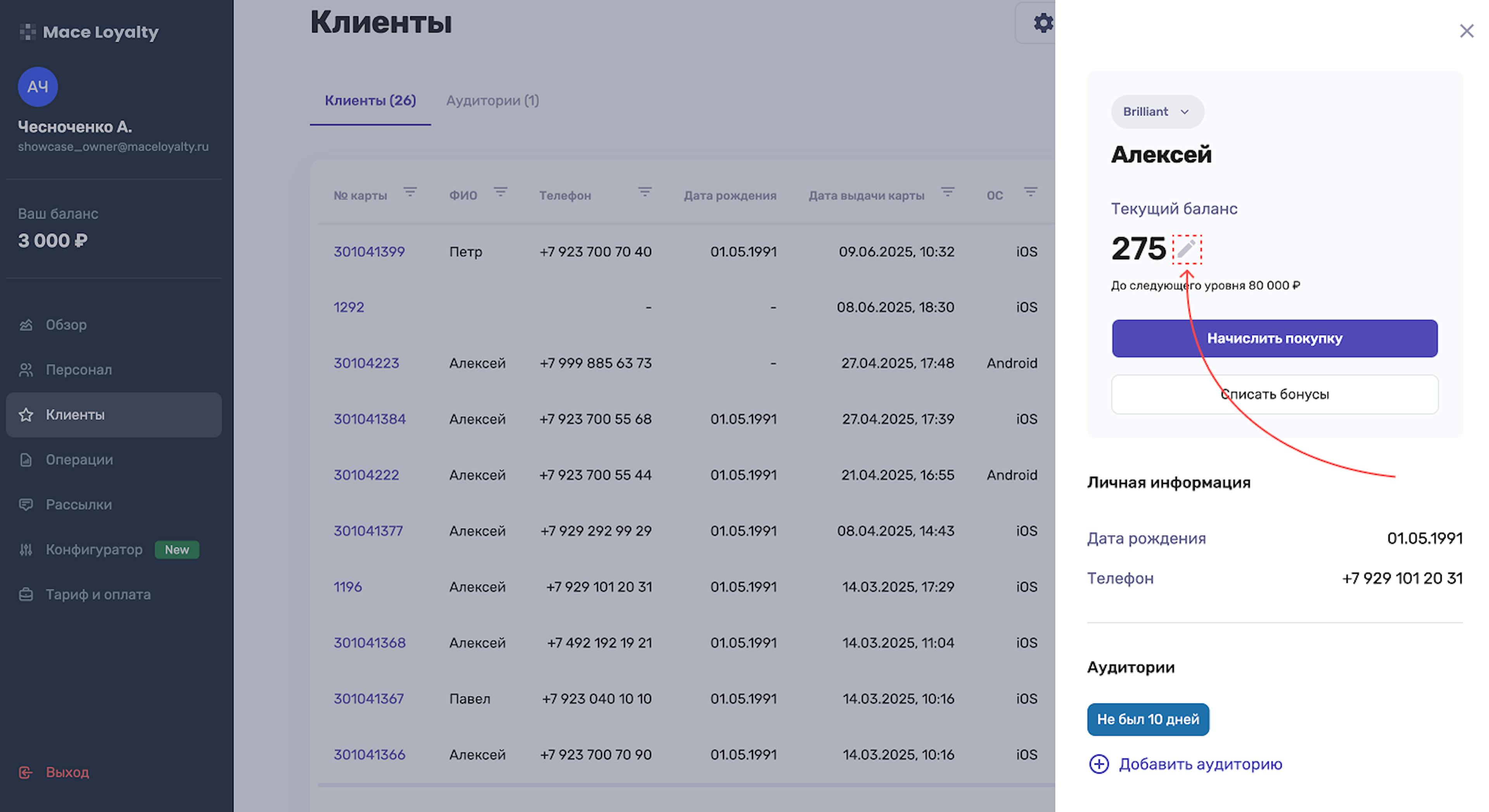
Task: Click the Выход logout icon
Action: click(26, 773)
